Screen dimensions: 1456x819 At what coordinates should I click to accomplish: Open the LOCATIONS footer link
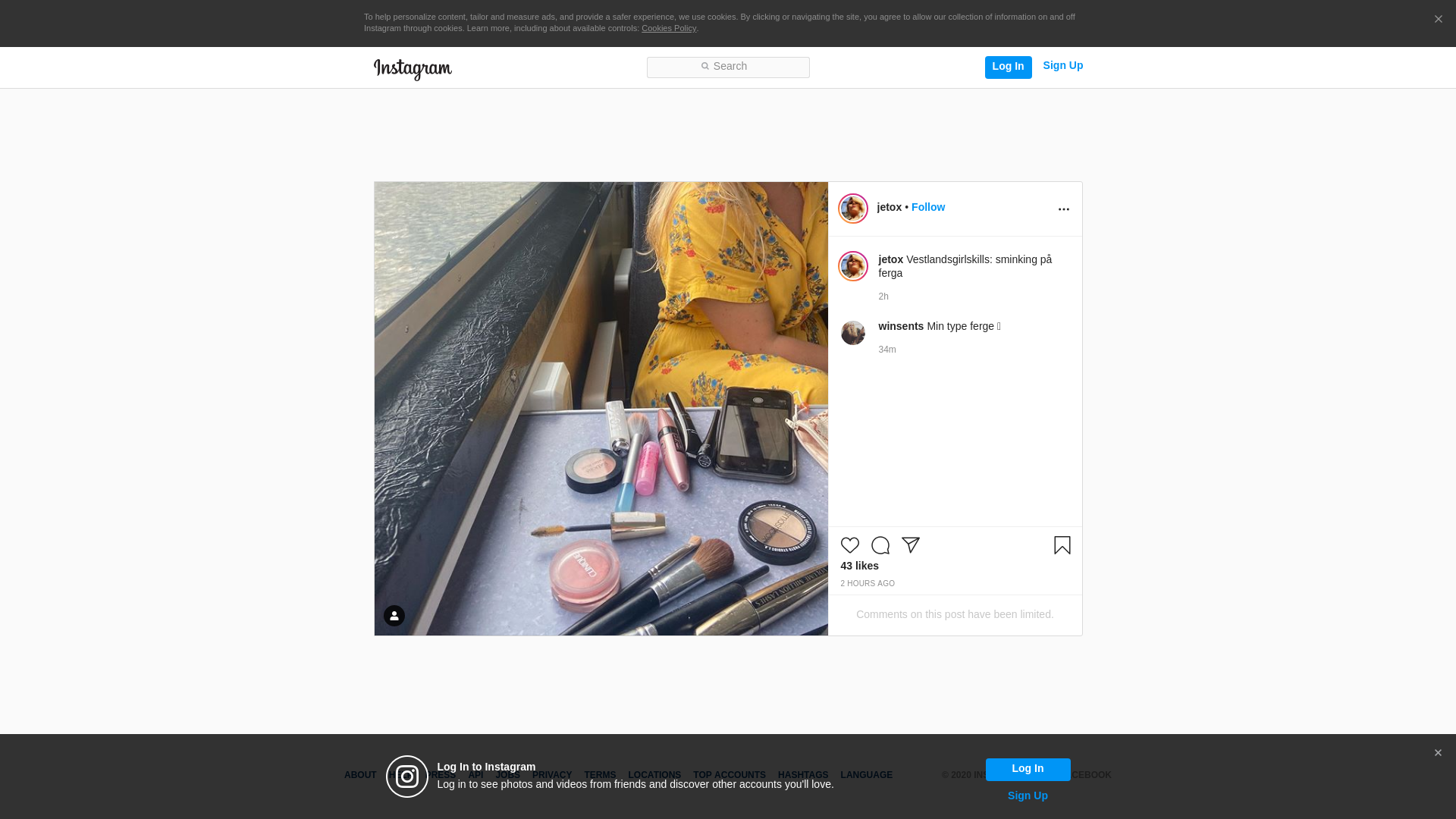654,775
